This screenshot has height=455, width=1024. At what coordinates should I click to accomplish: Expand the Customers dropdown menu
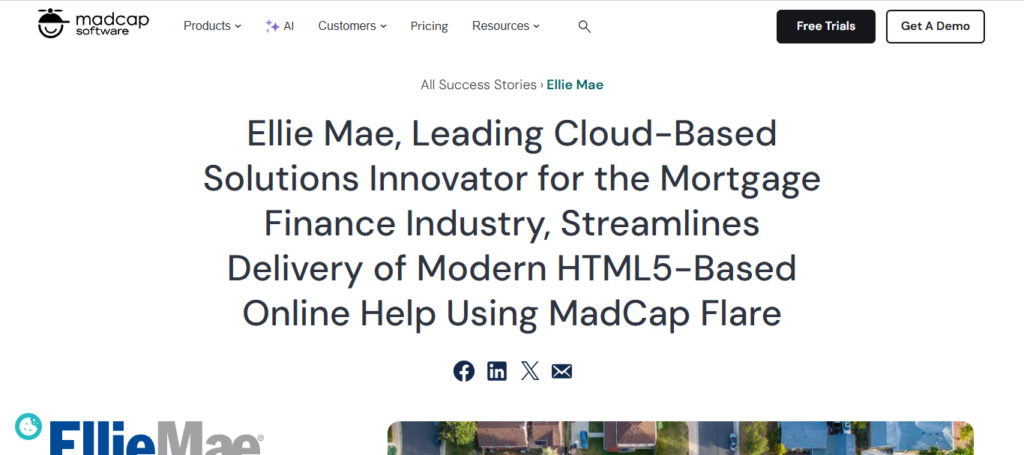tap(353, 26)
